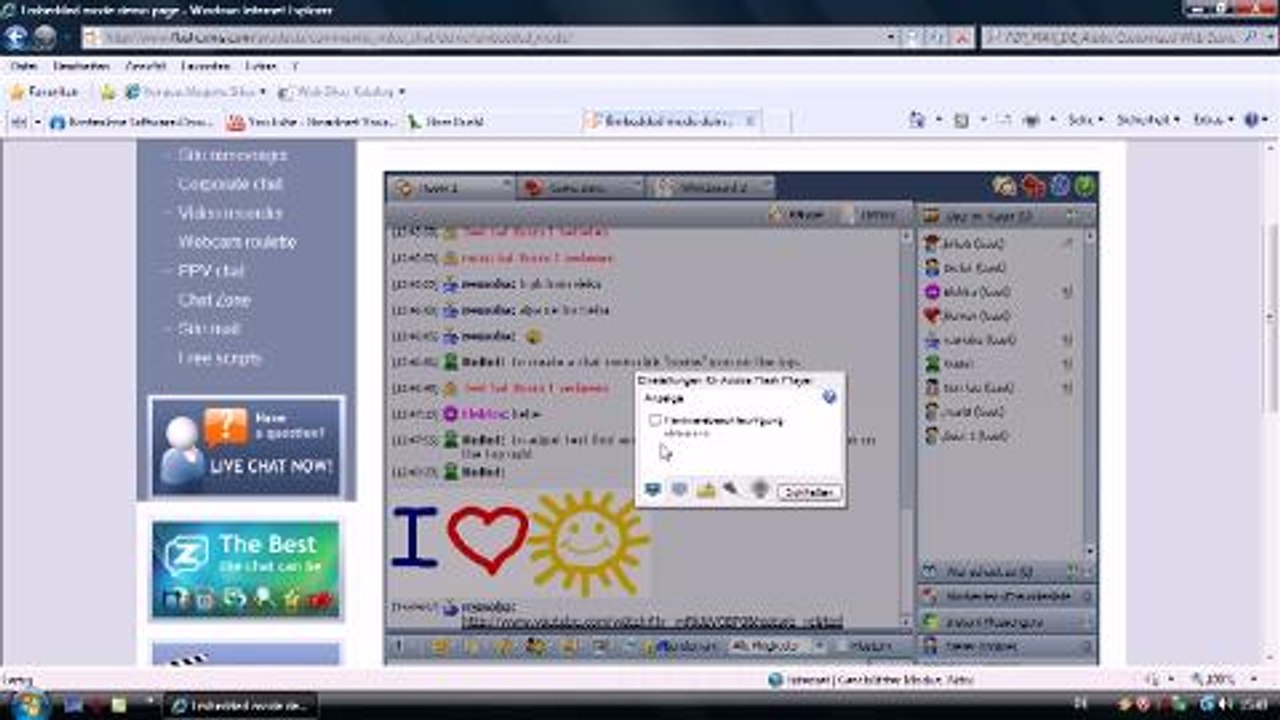This screenshot has width=1280, height=720.
Task: Click the Favoriten star button
Action: tap(44, 92)
